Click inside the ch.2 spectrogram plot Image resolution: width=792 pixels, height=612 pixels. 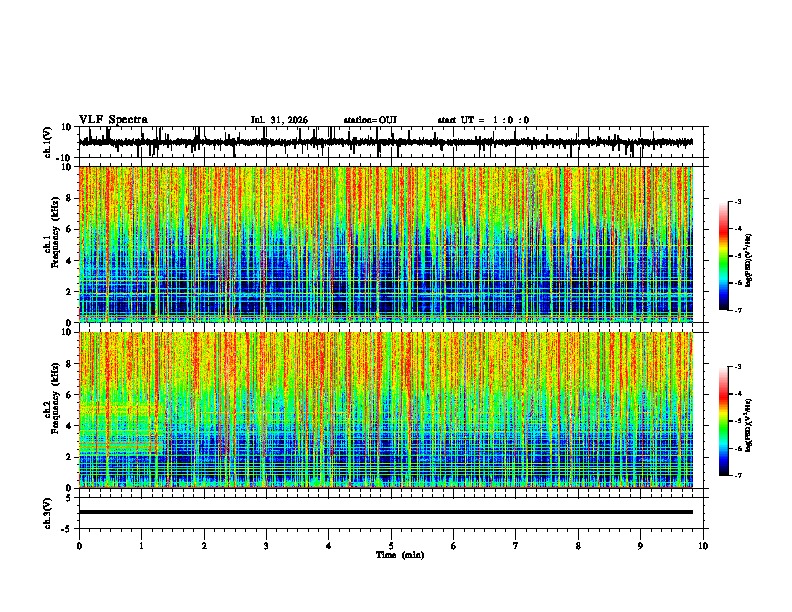pyautogui.click(x=386, y=410)
